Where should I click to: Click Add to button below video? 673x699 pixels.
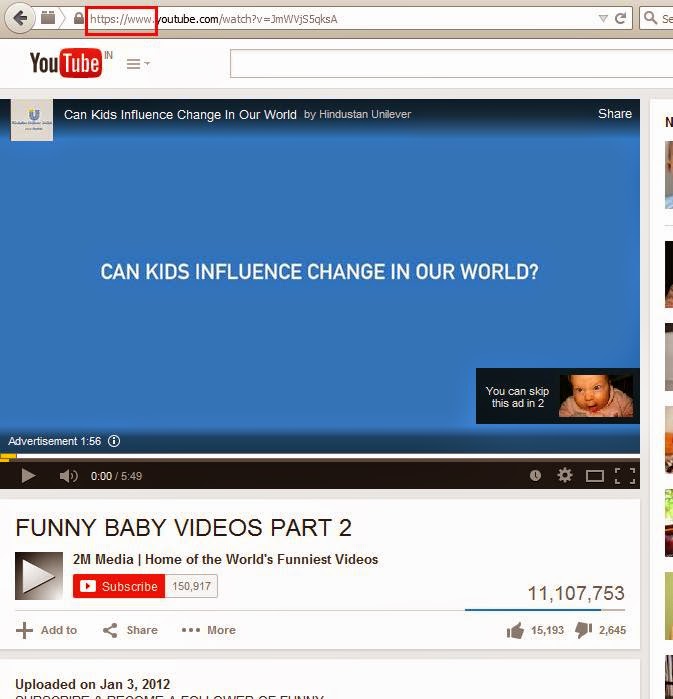(47, 630)
